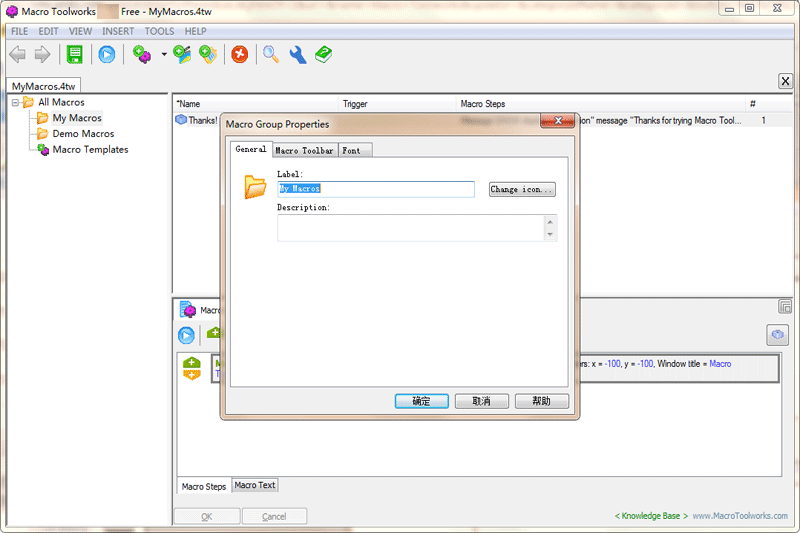The width and height of the screenshot is (800, 533).
Task: Switch to the Macro Steps tab
Action: pos(204,487)
